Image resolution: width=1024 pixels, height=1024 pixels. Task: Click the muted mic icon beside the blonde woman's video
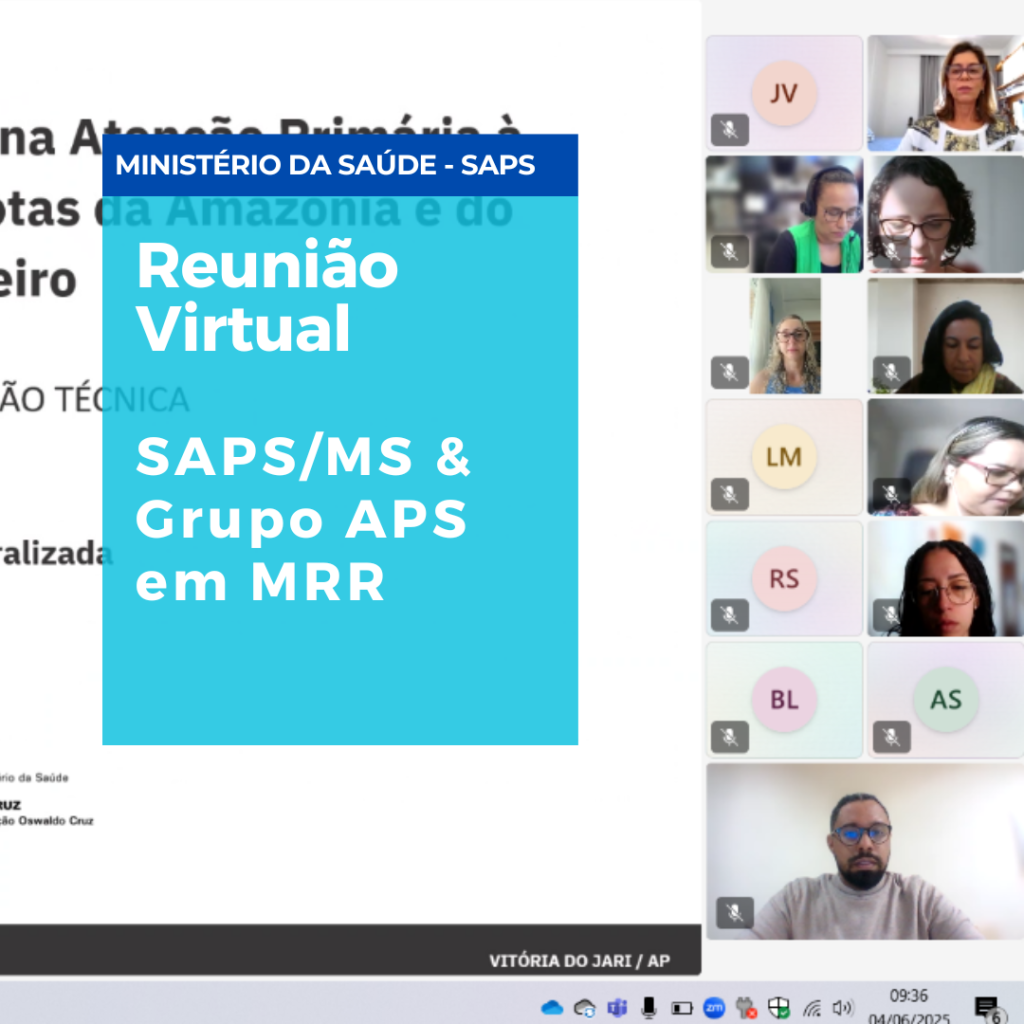[x=729, y=372]
